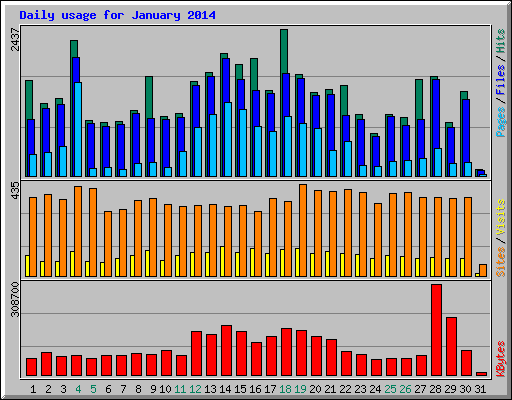
Task: Click the 2437 hits axis value
Action: (16, 39)
